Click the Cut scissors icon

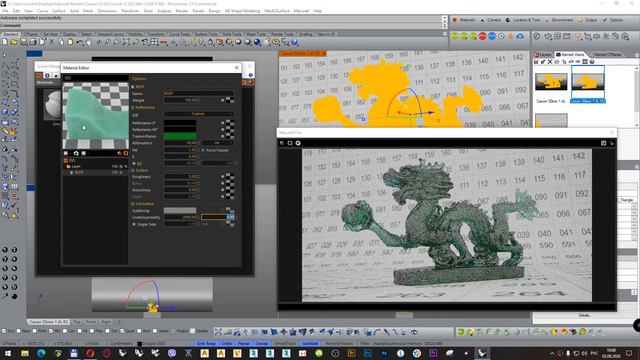pyautogui.click(x=52, y=42)
